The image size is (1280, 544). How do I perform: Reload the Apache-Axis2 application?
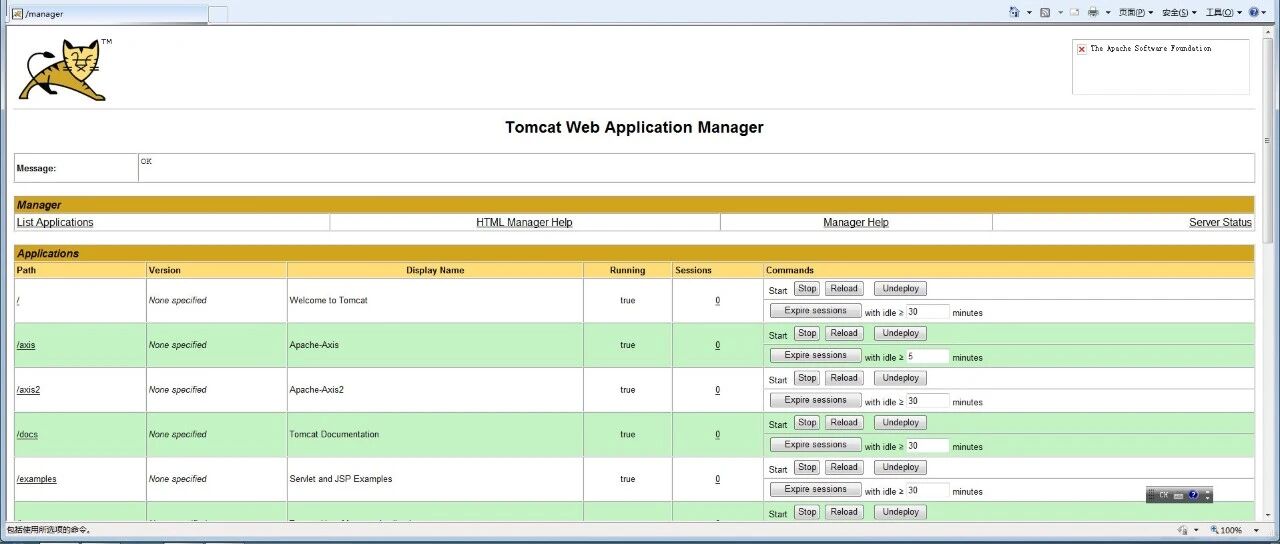tap(844, 378)
